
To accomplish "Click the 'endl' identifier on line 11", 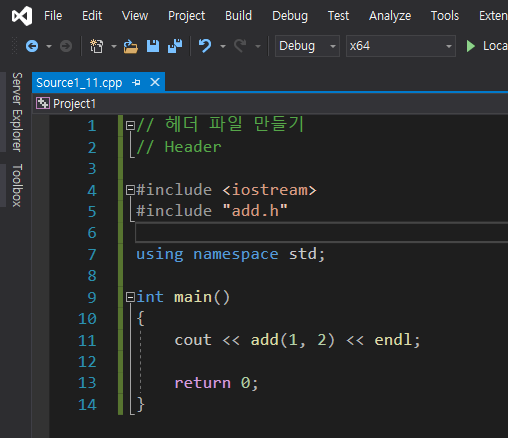I will tap(393, 340).
